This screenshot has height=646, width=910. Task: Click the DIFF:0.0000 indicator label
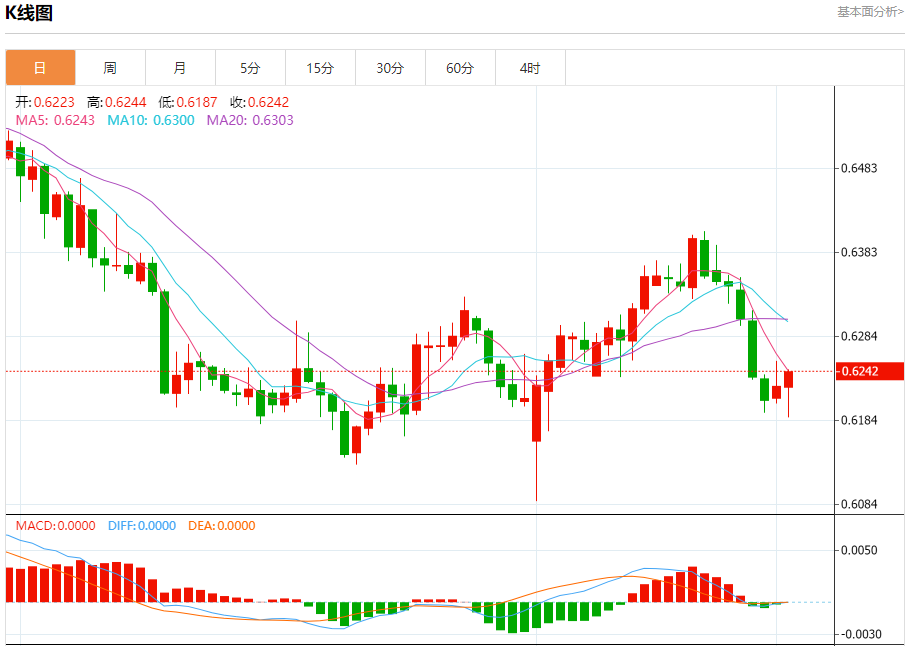point(142,526)
